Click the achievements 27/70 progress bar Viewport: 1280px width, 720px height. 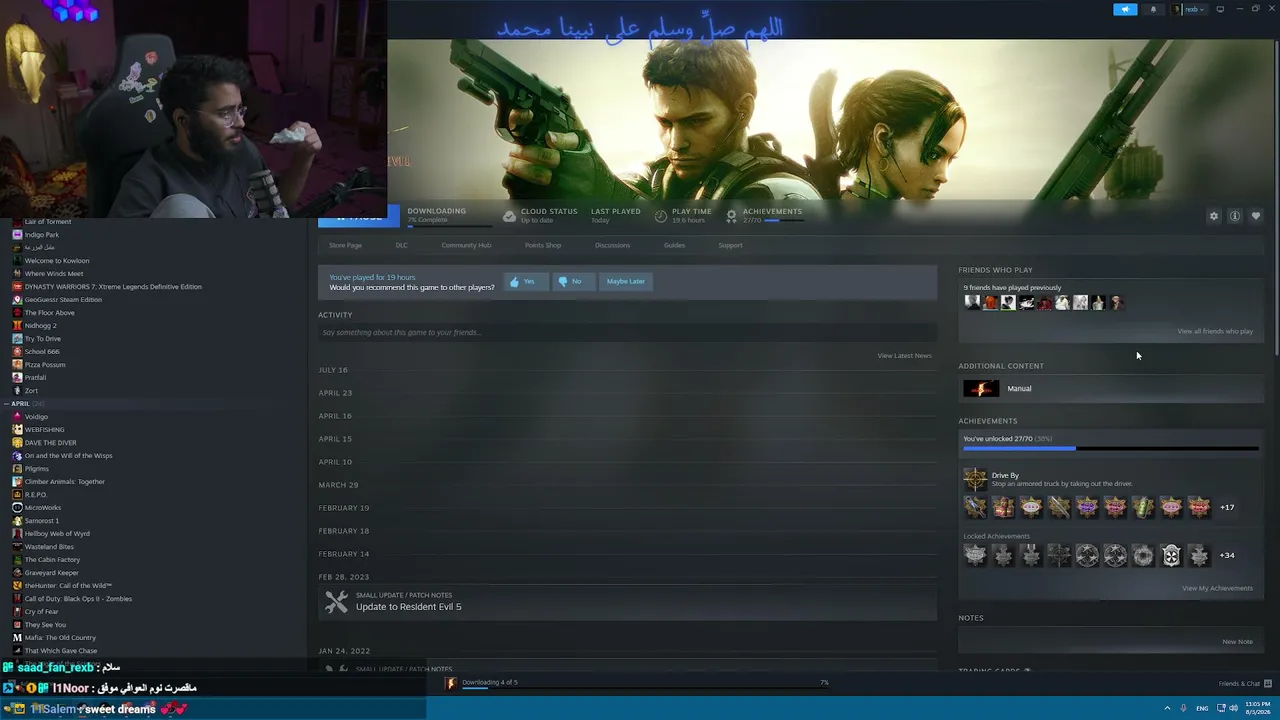tap(1110, 449)
